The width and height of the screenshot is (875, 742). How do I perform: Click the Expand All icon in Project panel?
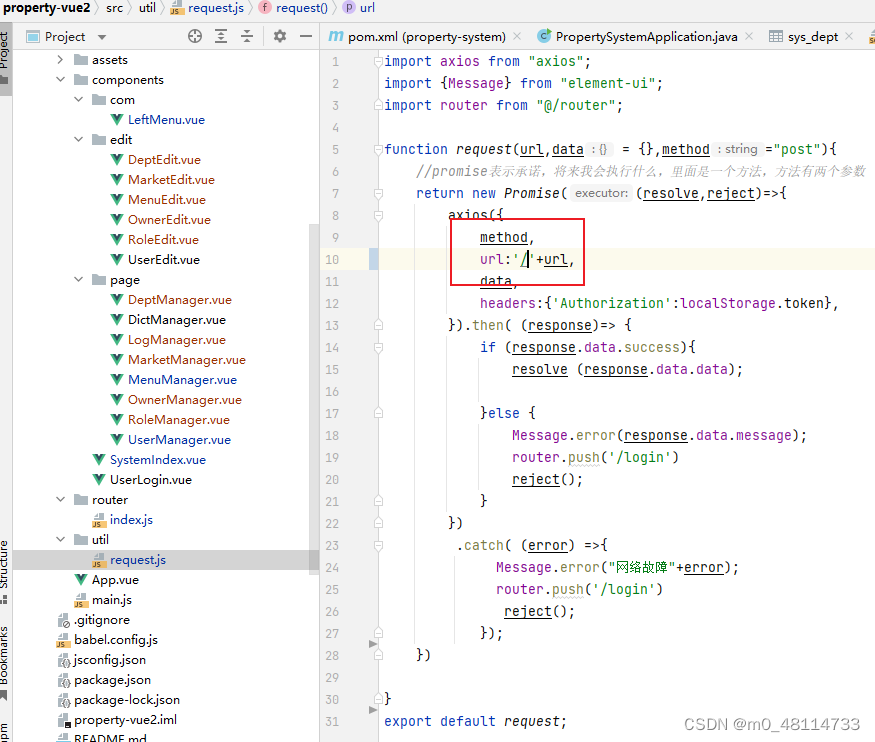click(x=221, y=37)
